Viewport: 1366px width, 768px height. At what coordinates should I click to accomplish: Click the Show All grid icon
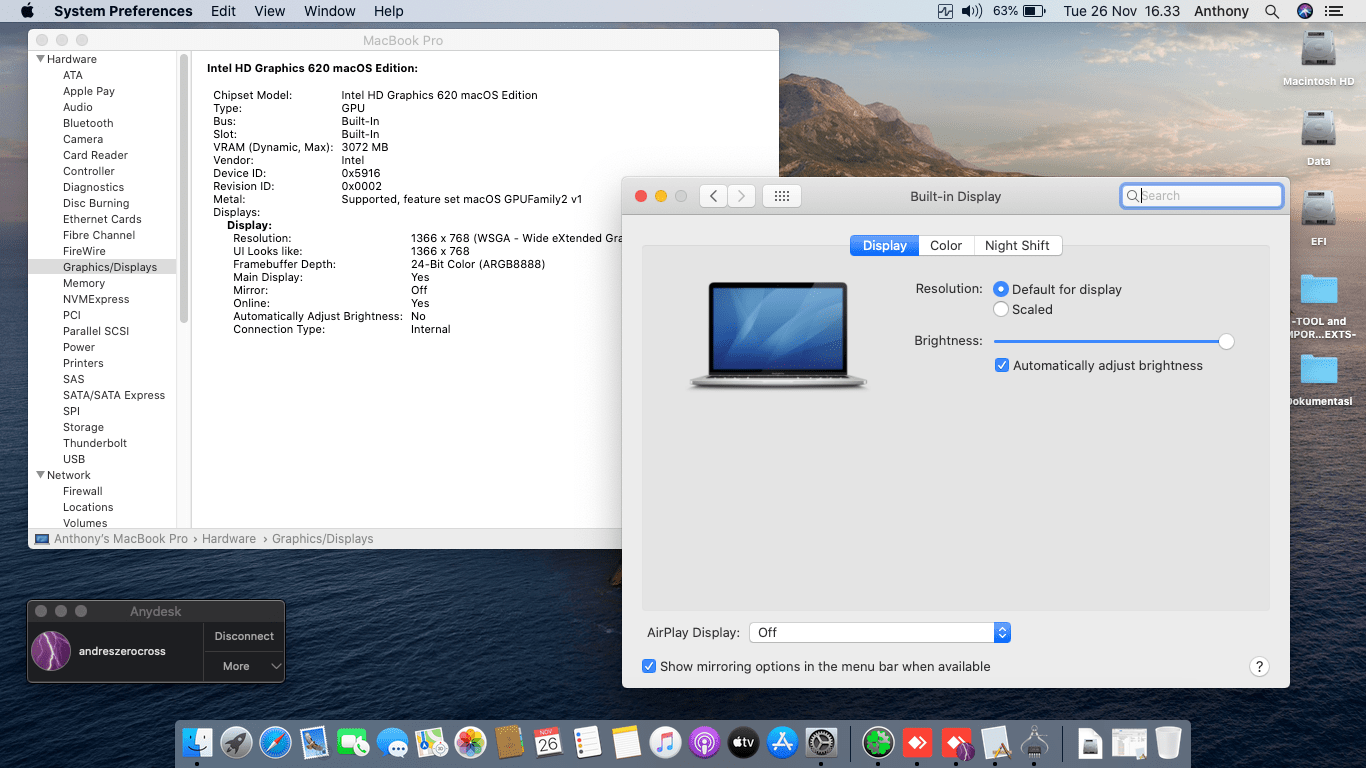[782, 196]
